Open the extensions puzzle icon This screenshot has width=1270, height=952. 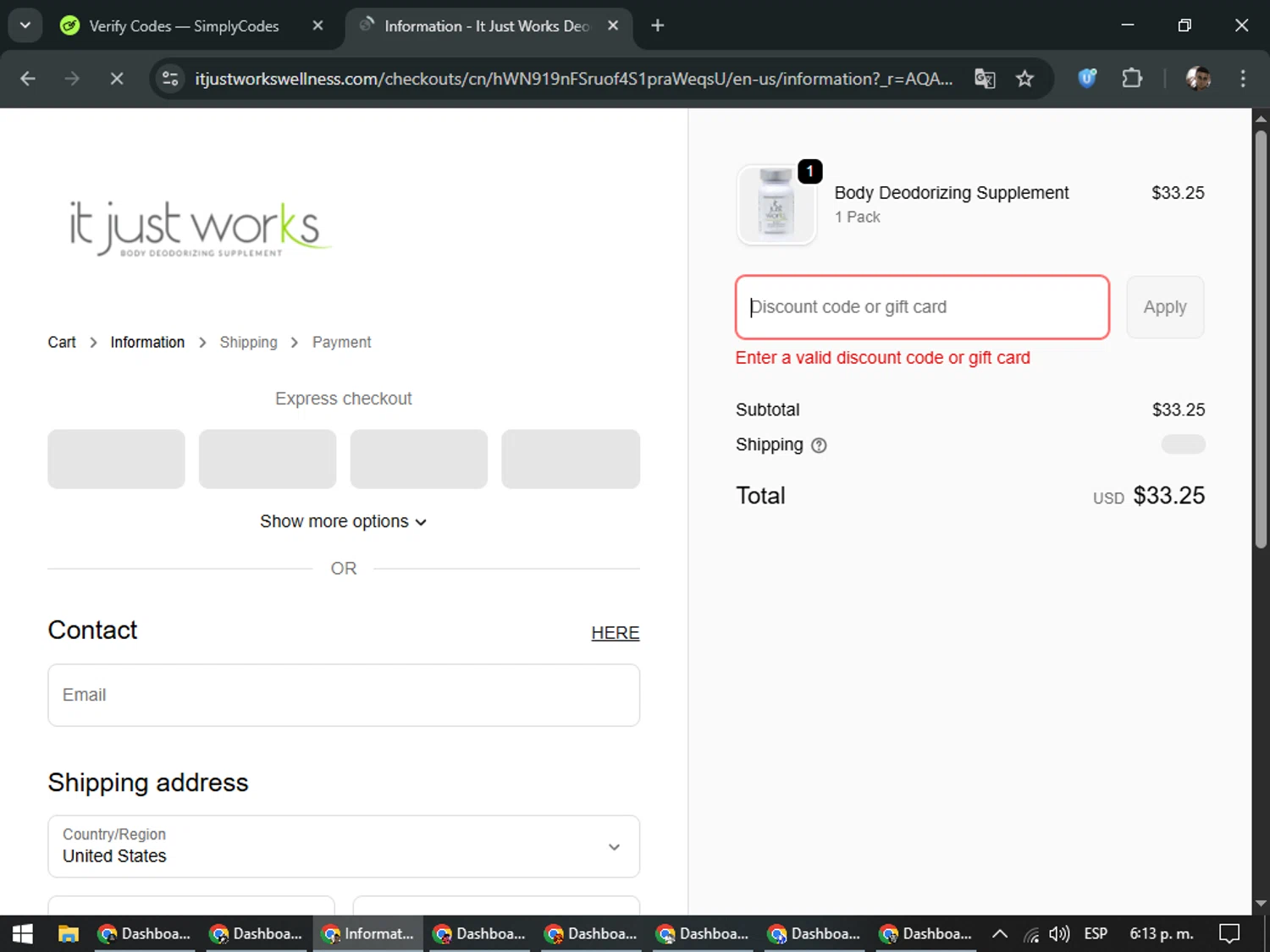1132,79
